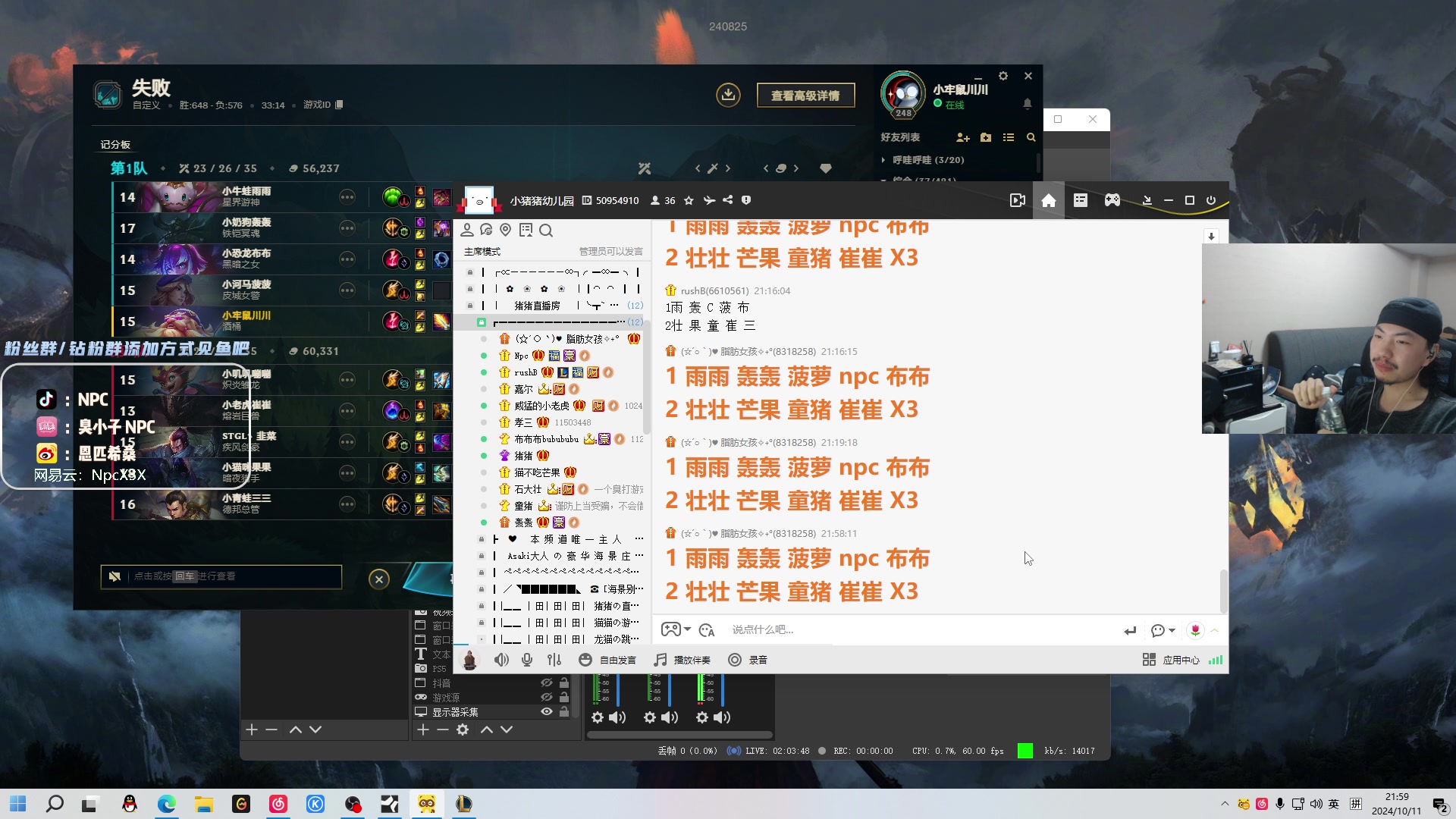Open options for player 小牛蛙雨雨
The width and height of the screenshot is (1456, 819).
(347, 197)
